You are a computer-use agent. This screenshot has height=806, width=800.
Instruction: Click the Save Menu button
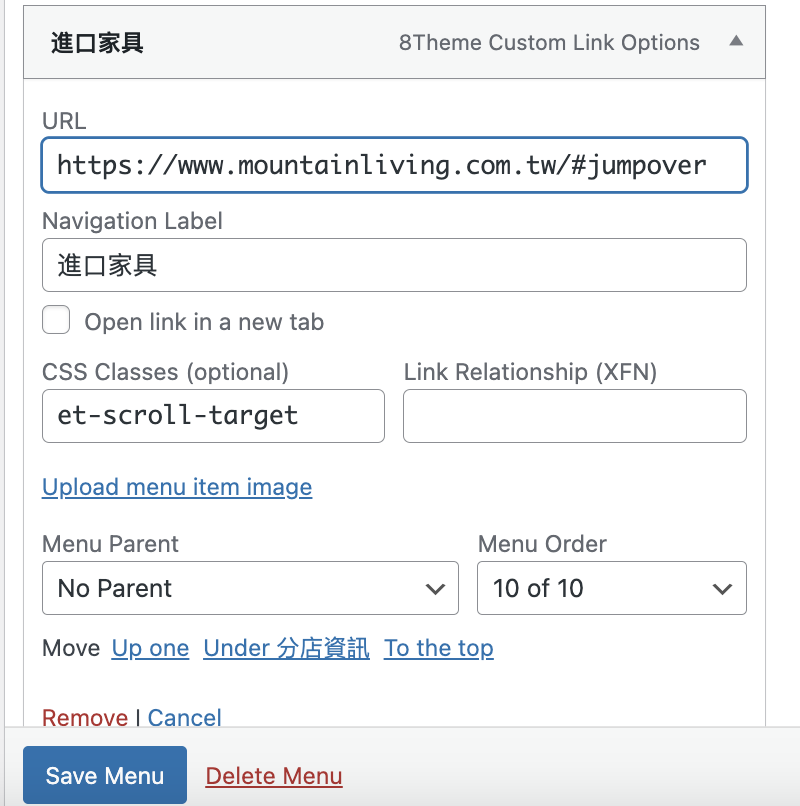(x=105, y=775)
